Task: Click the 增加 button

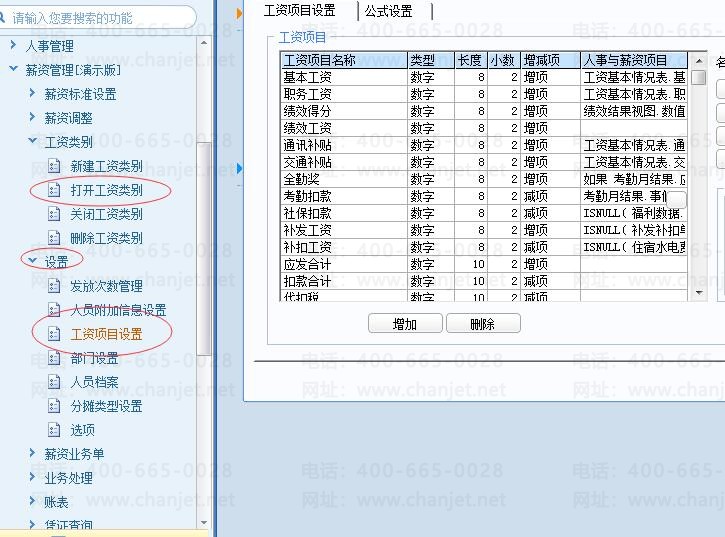Action: 405,323
